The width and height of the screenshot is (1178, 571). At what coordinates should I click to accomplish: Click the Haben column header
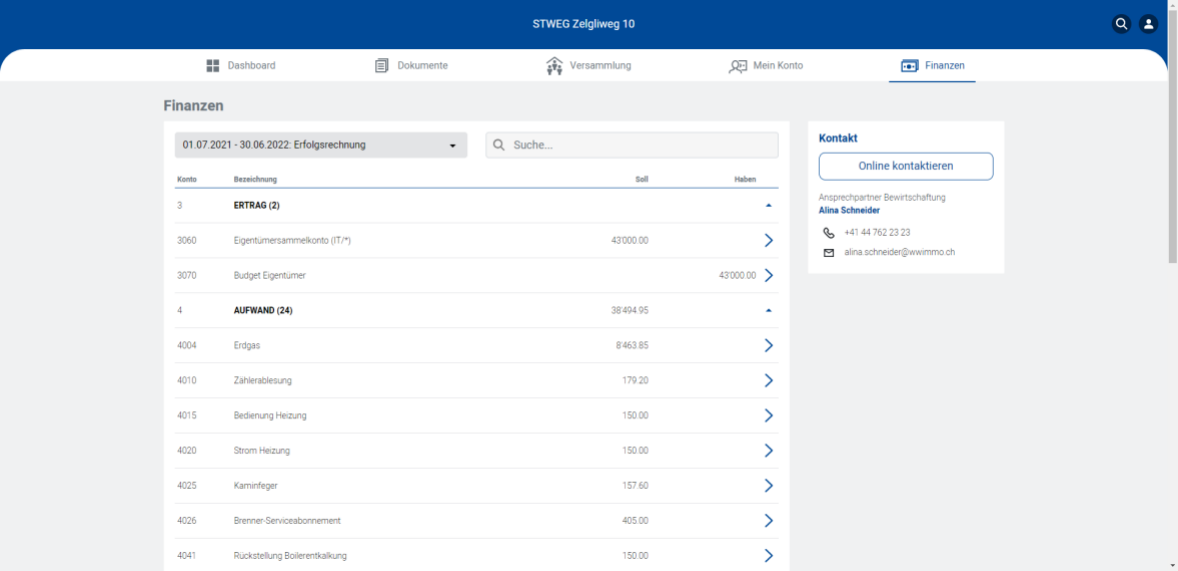745,180
